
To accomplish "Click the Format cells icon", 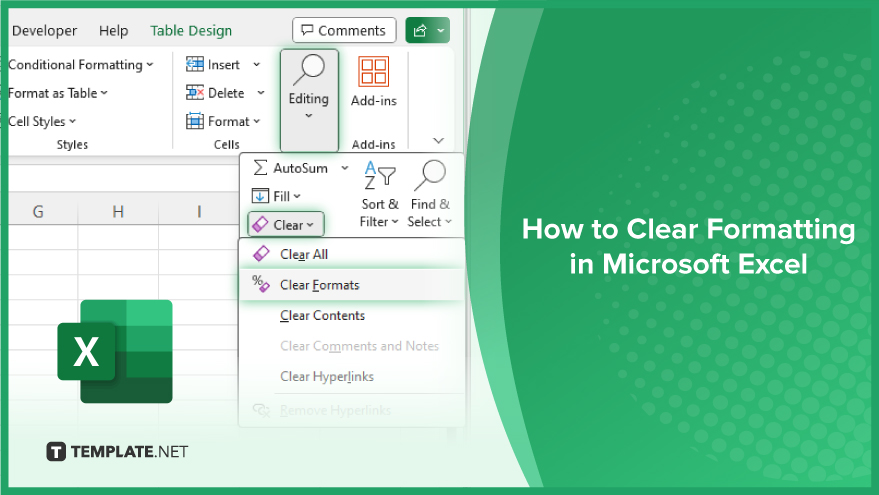I will pyautogui.click(x=195, y=121).
